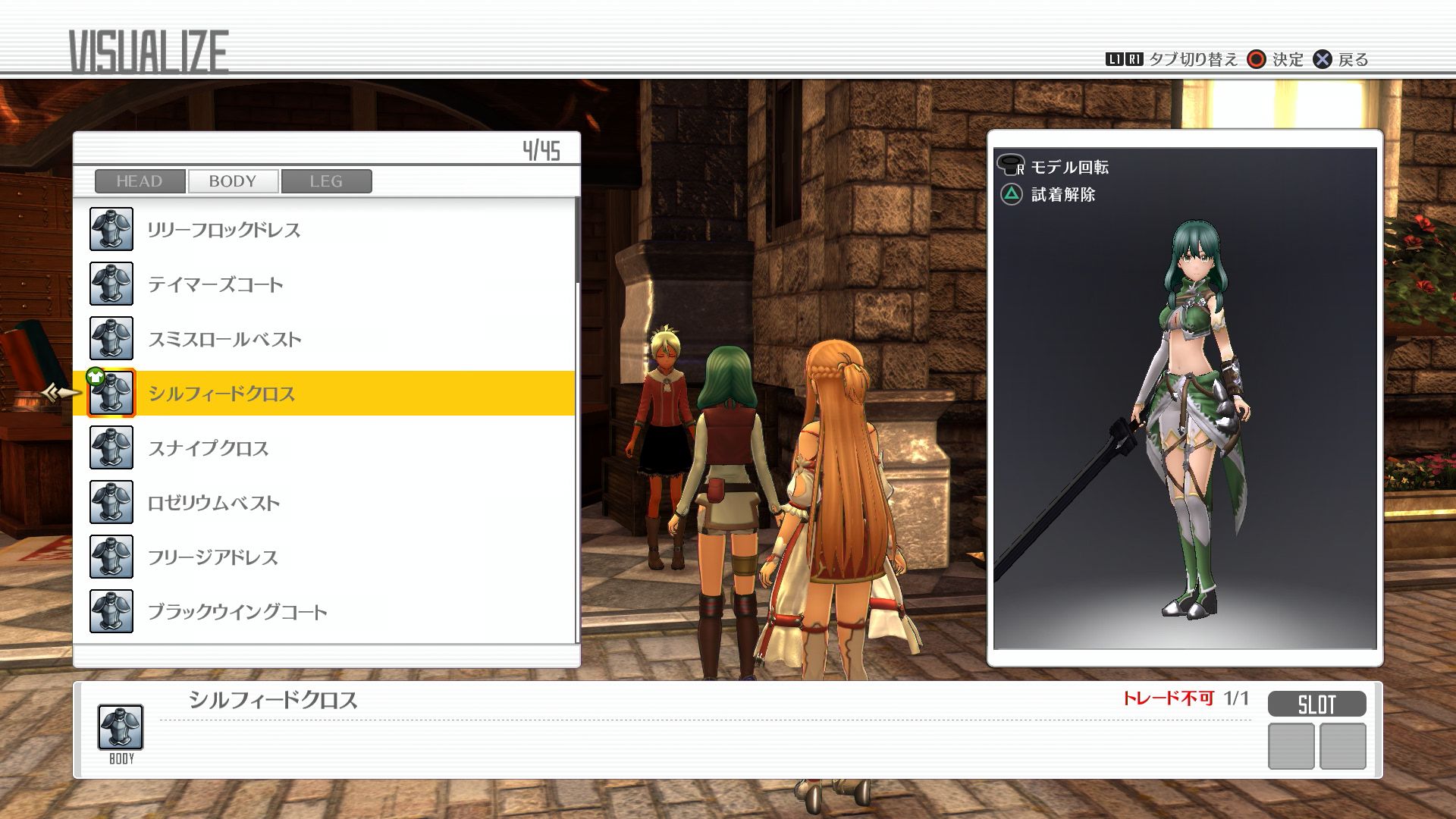The image size is (1456, 819).
Task: Click armor icon beside ロゼリウムベスト
Action: [x=111, y=502]
